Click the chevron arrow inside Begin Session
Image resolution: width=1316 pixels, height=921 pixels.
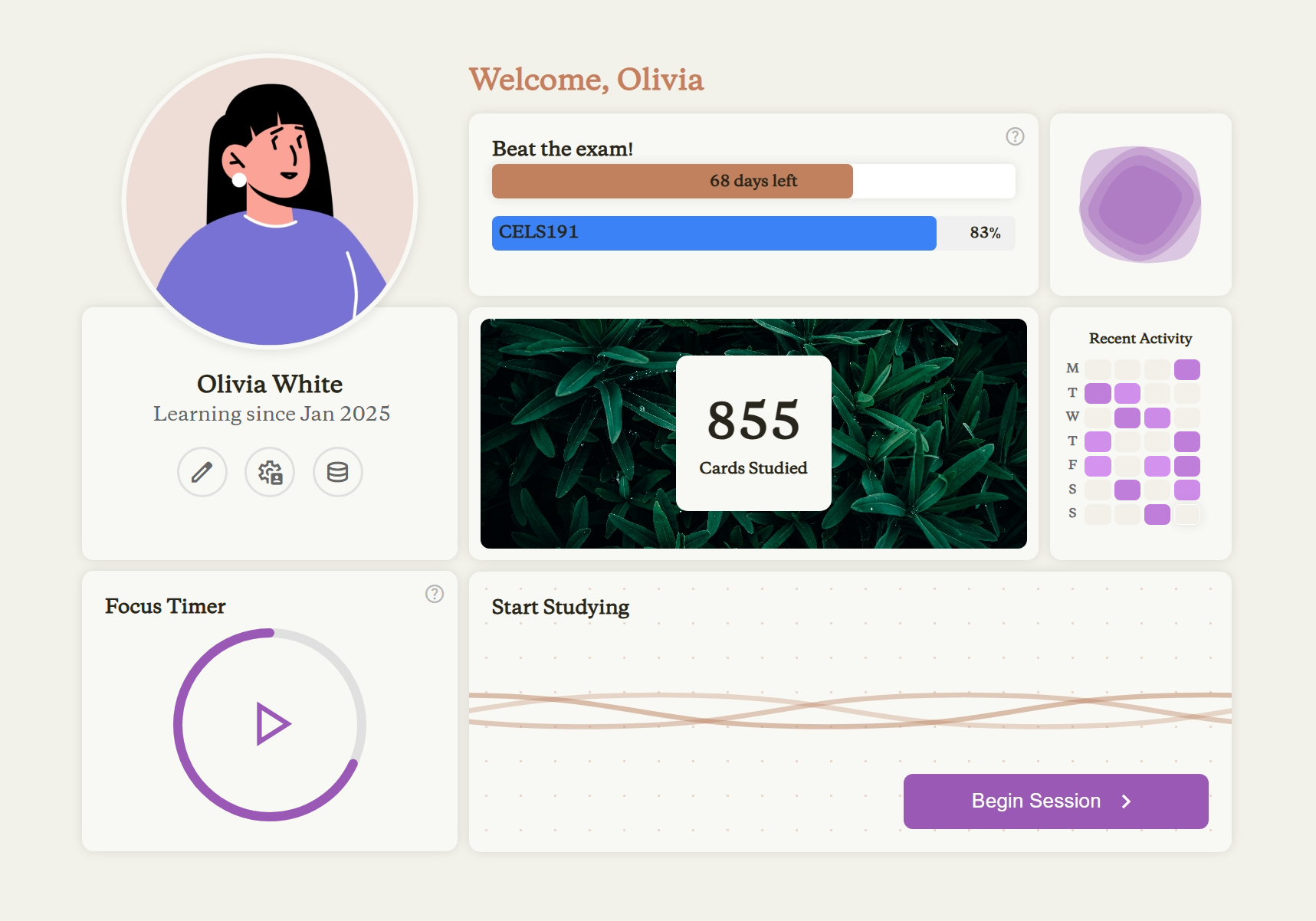pos(1126,801)
